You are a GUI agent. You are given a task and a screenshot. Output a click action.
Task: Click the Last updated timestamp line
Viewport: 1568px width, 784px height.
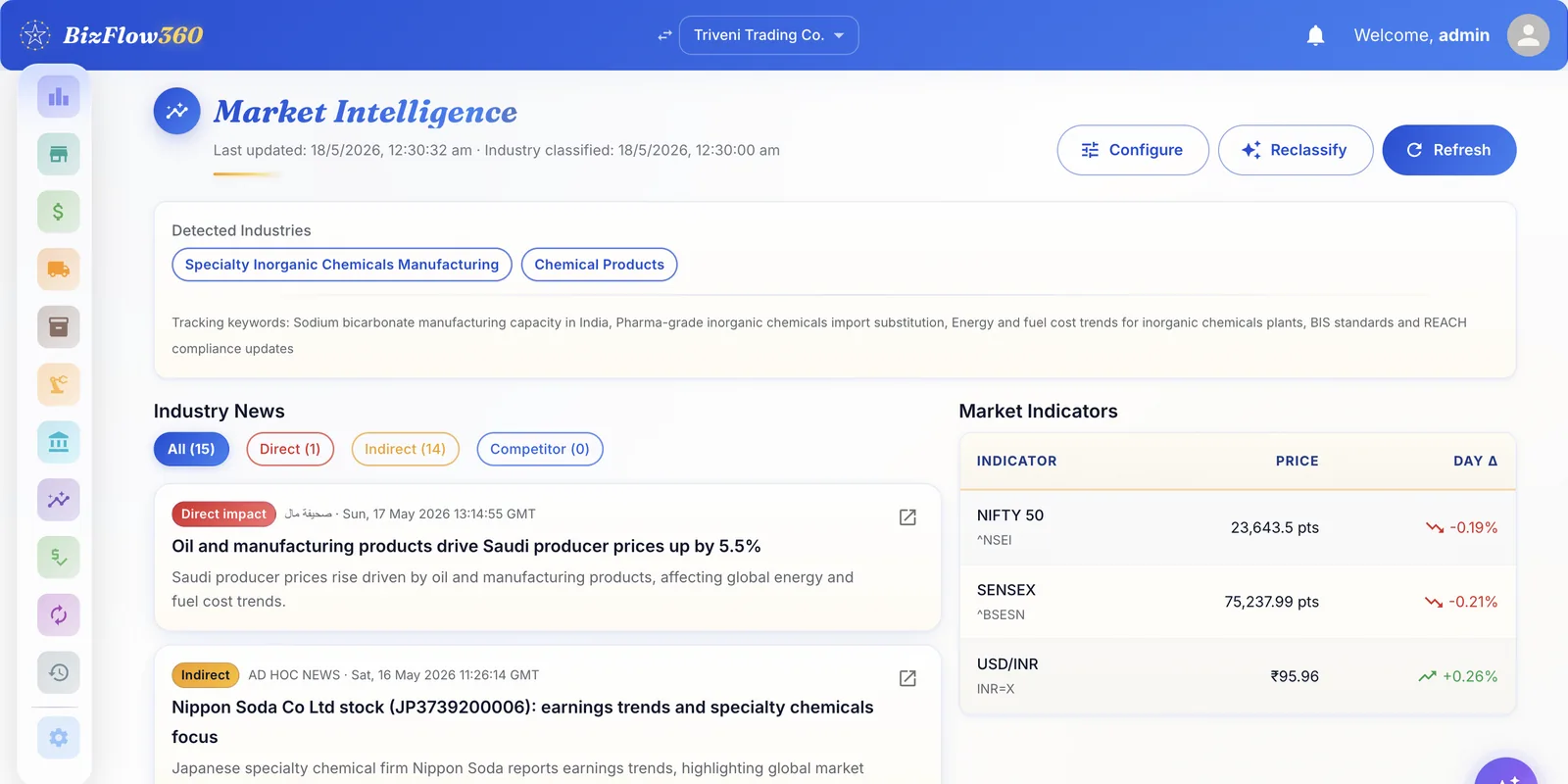coord(497,150)
